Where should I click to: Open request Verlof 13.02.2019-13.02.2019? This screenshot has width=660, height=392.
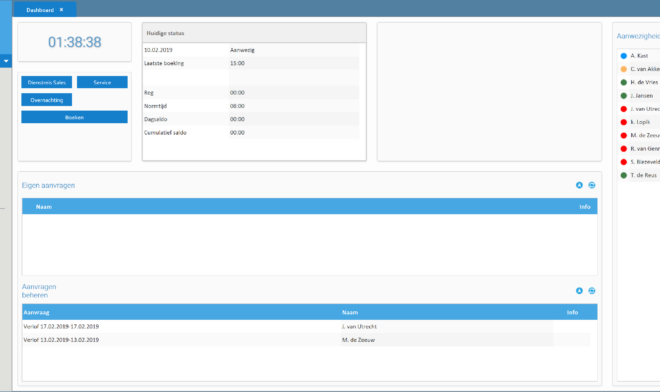[x=61, y=340]
